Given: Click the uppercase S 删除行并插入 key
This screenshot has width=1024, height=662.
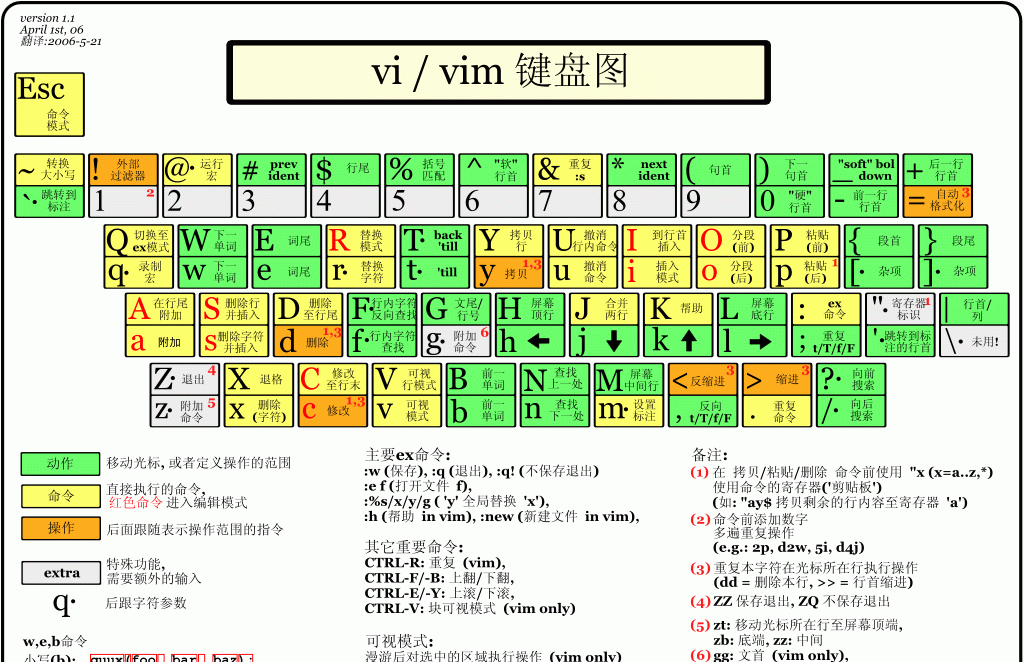Looking at the screenshot, I should [x=234, y=309].
